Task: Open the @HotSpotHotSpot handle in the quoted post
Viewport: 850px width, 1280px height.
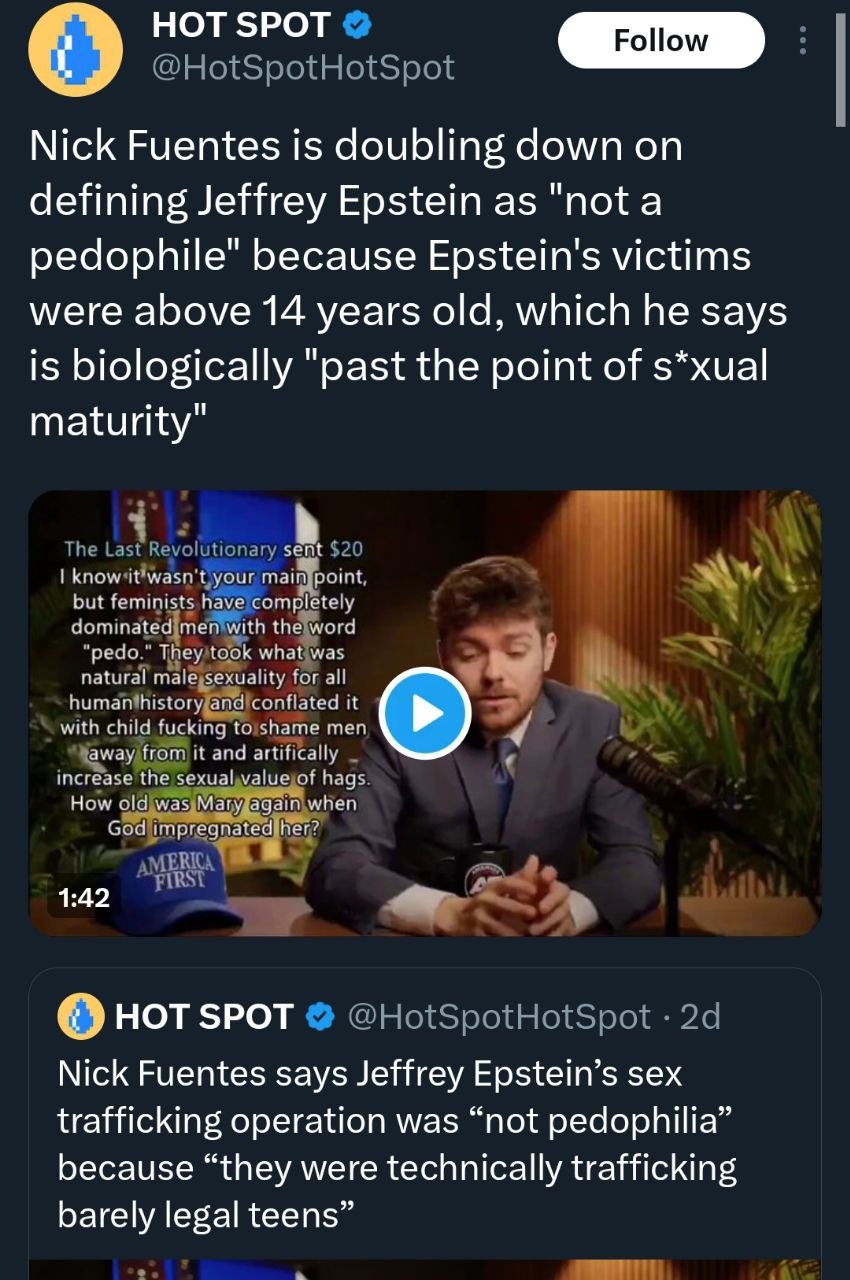Action: [497, 1017]
